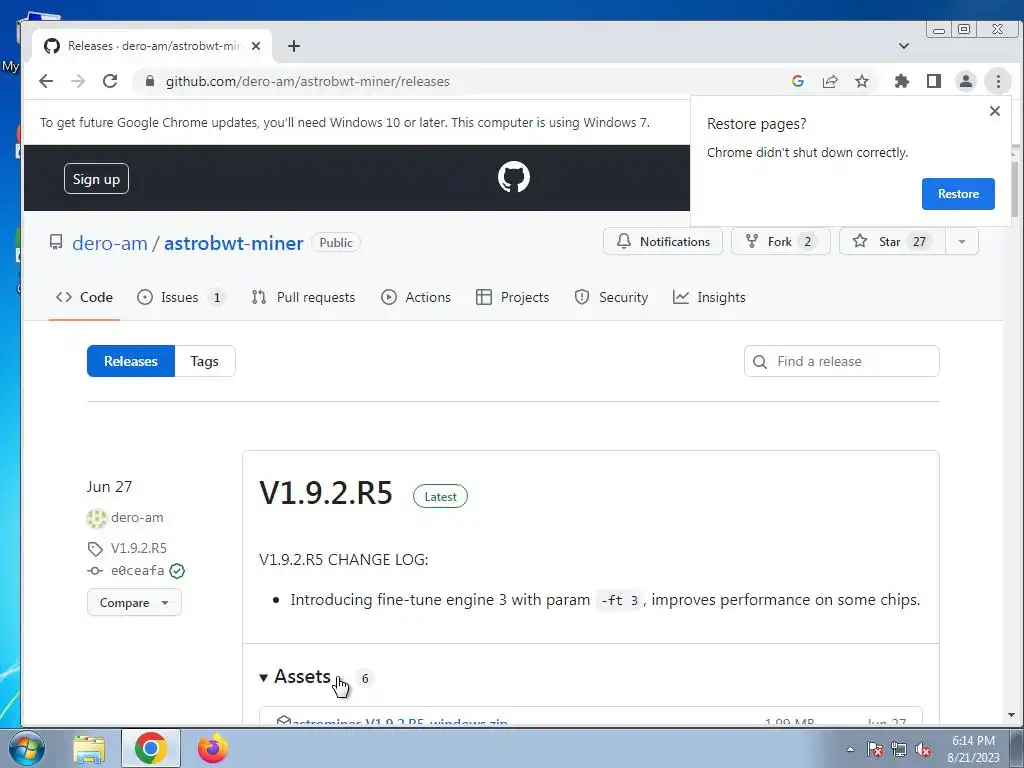Open the Pull requests tab
Viewport: 1024px width, 768px height.
[x=303, y=297]
